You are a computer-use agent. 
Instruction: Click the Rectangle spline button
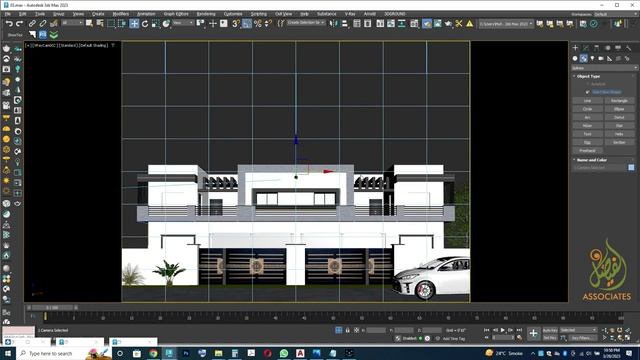[x=619, y=100]
